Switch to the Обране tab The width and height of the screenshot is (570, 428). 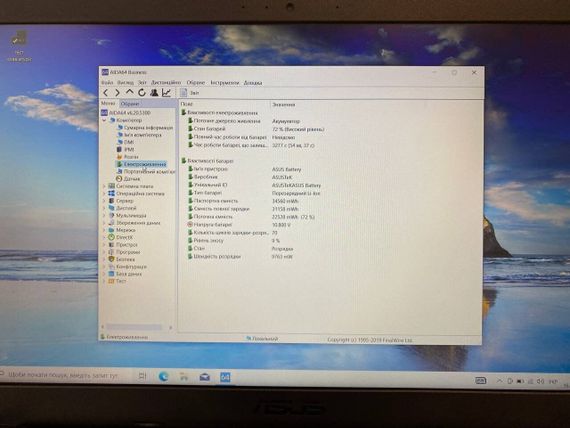click(x=130, y=104)
